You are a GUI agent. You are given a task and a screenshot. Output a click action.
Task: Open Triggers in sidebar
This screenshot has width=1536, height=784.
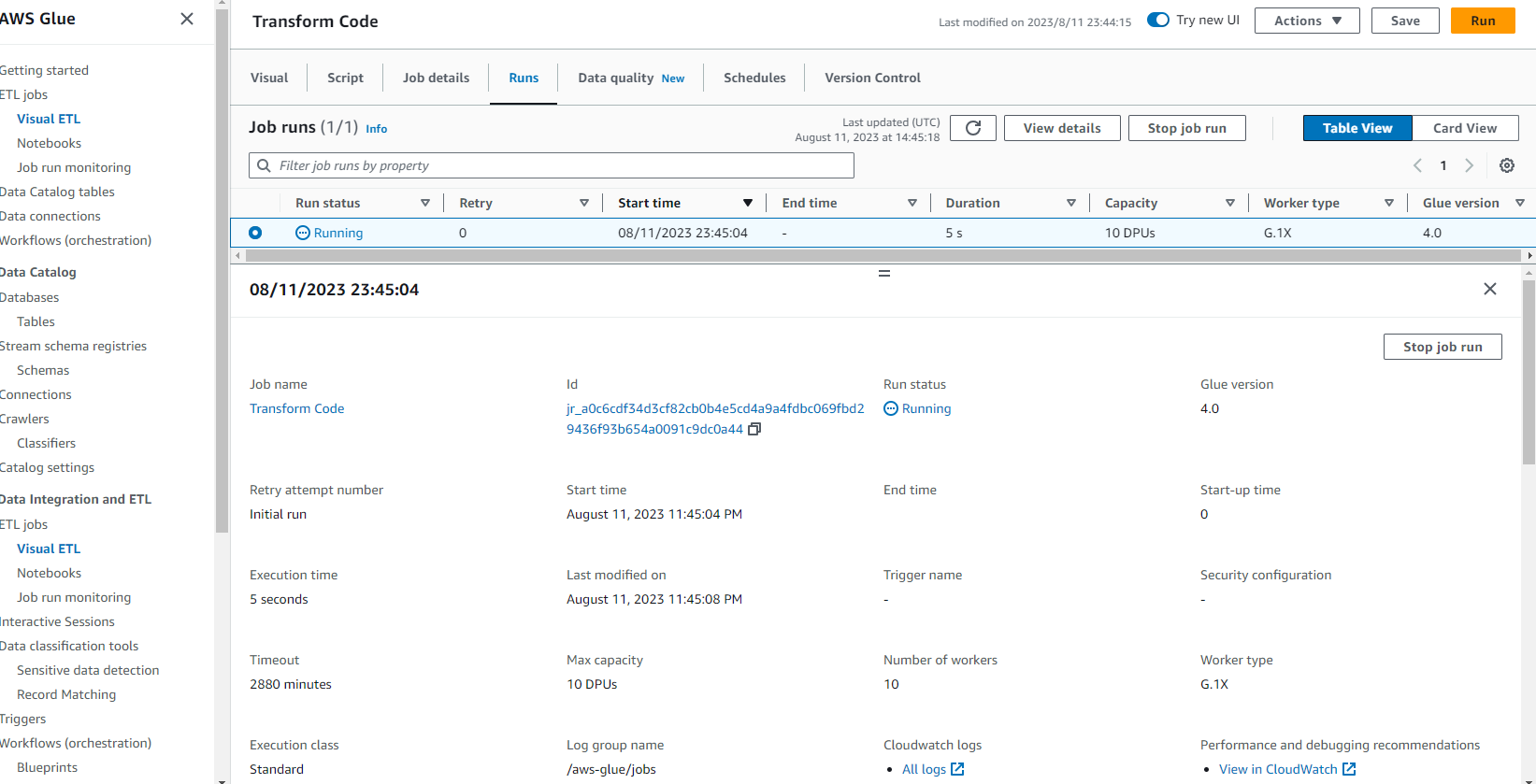pyautogui.click(x=22, y=719)
